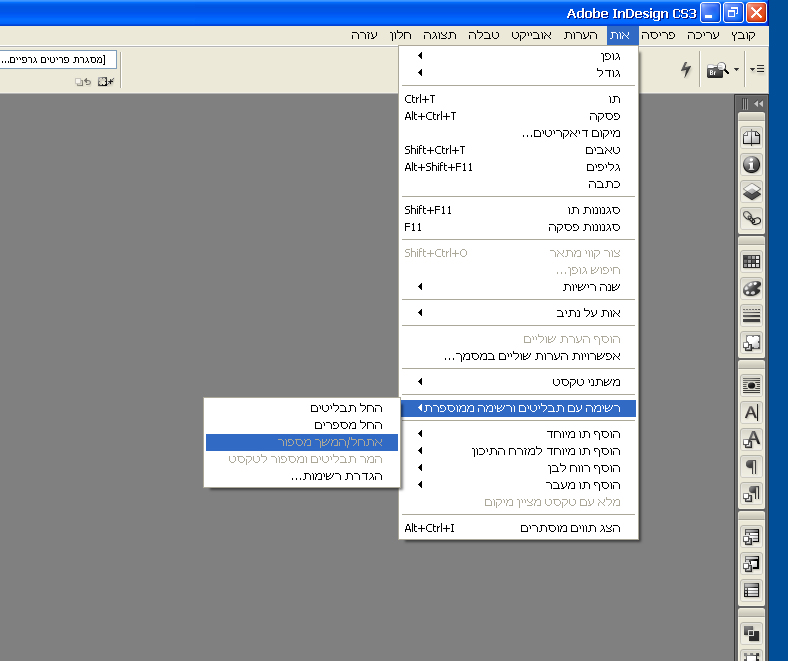Expand the שנה רישיות submenu
The image size is (788, 661).
point(518,287)
